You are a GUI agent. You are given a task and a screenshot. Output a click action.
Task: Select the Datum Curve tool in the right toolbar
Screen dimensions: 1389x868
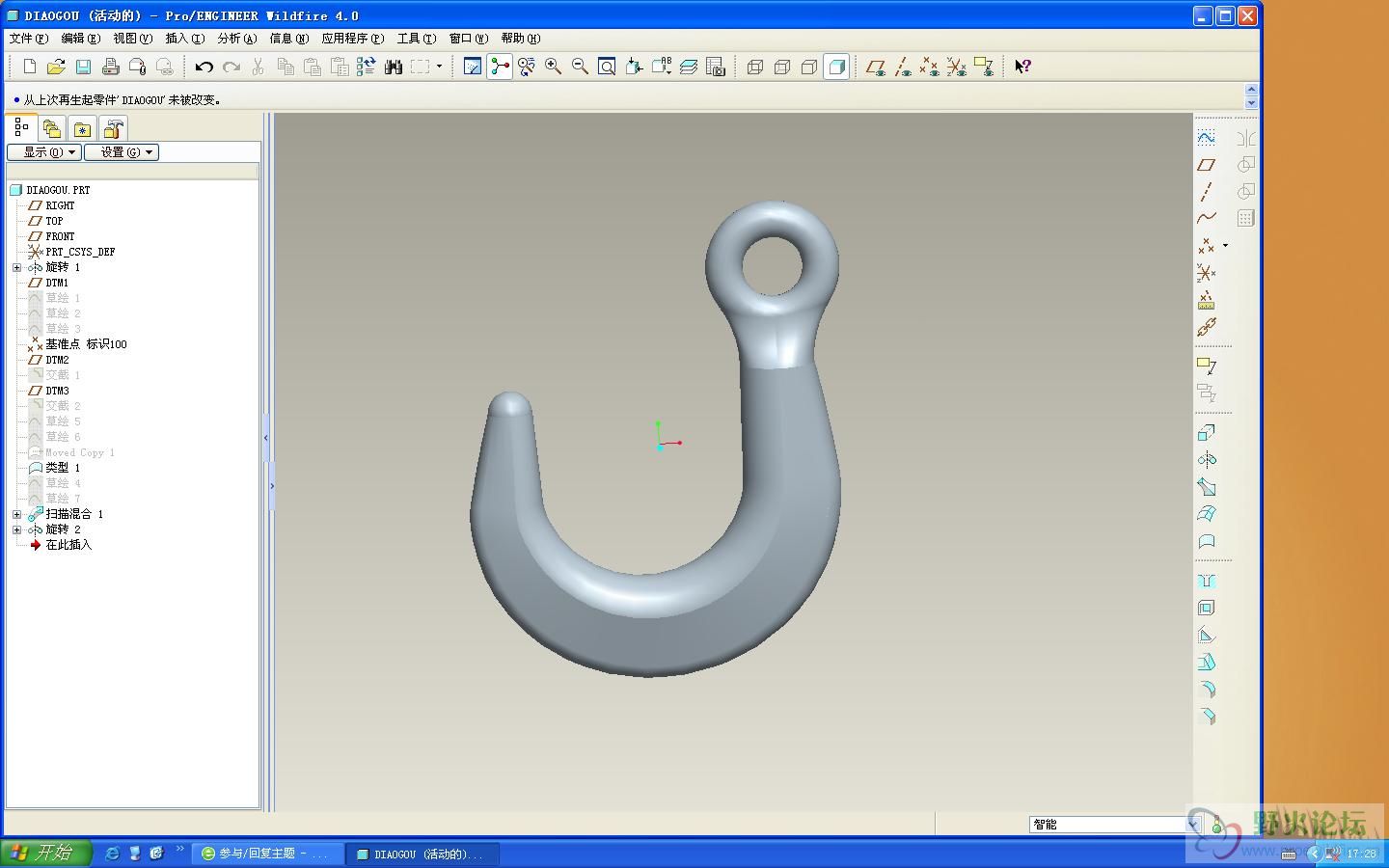click(1207, 219)
